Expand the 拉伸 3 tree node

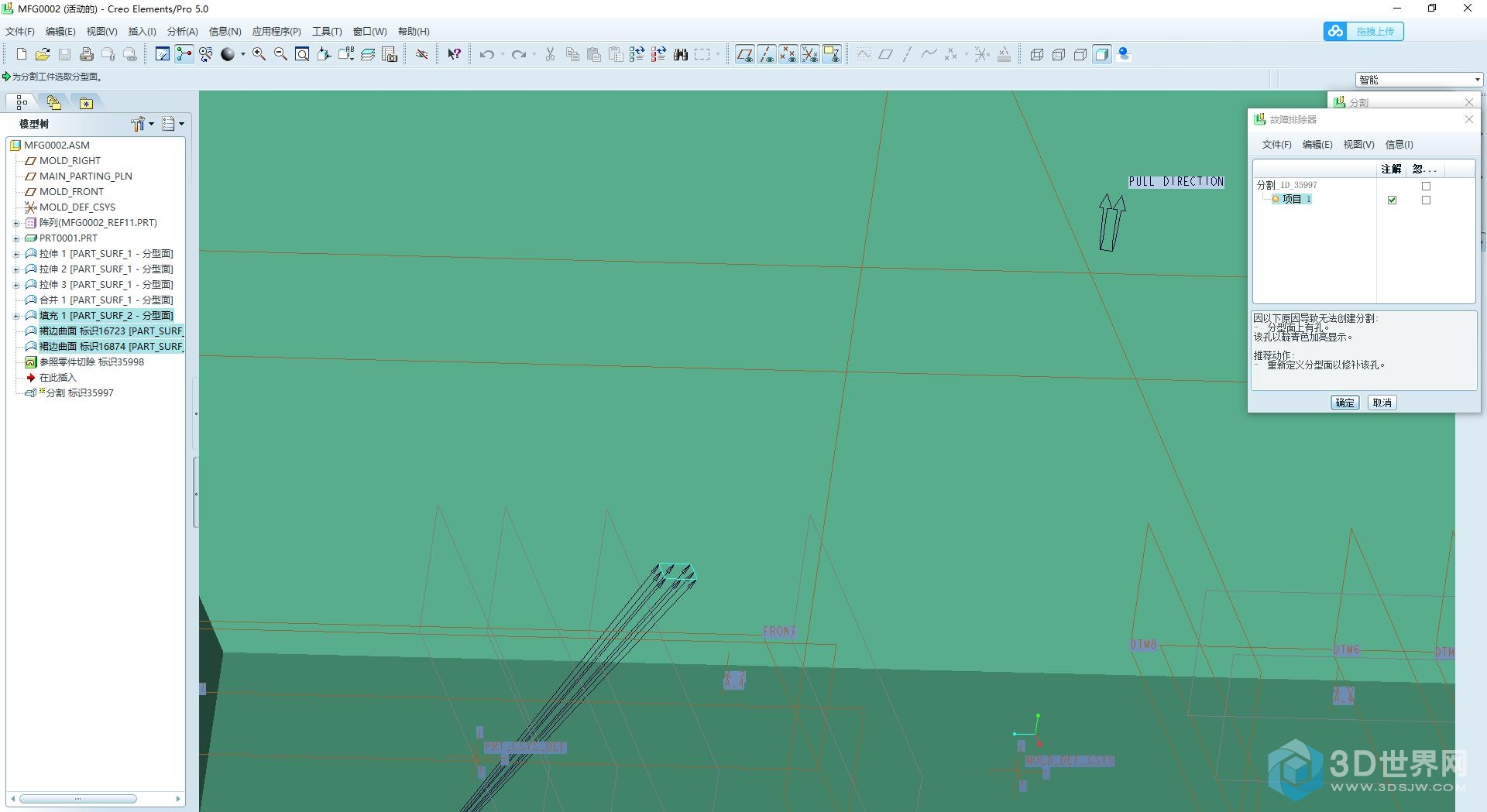pyautogui.click(x=16, y=285)
